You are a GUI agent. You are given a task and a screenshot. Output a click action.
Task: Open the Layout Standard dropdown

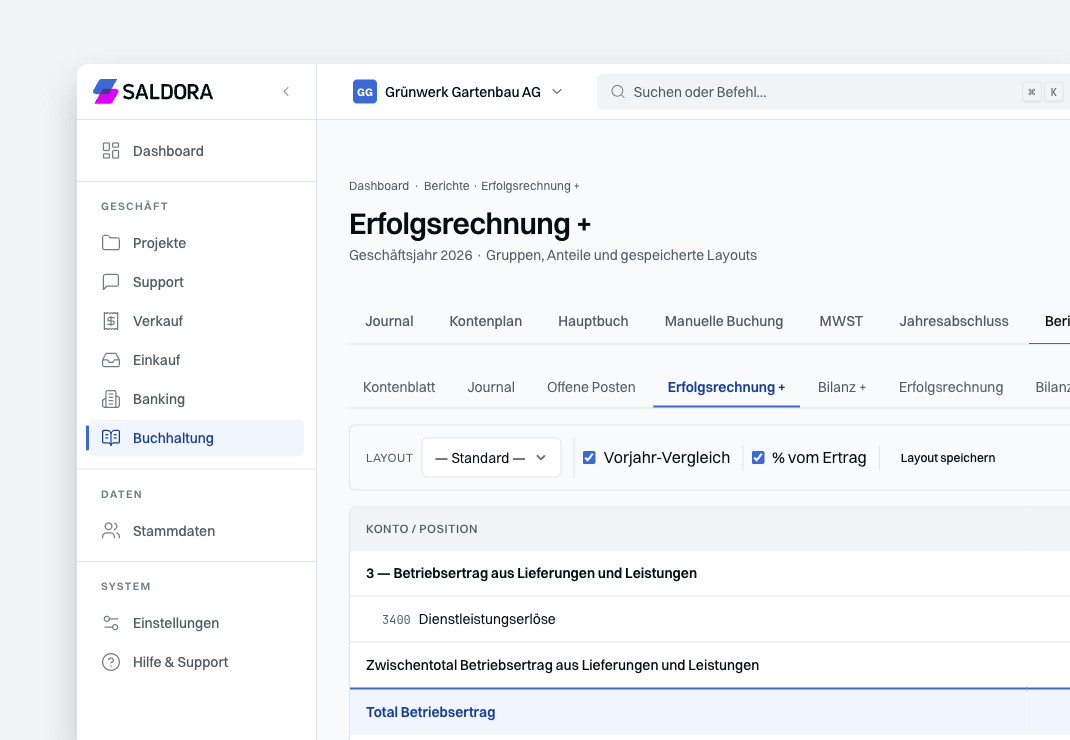tap(491, 457)
